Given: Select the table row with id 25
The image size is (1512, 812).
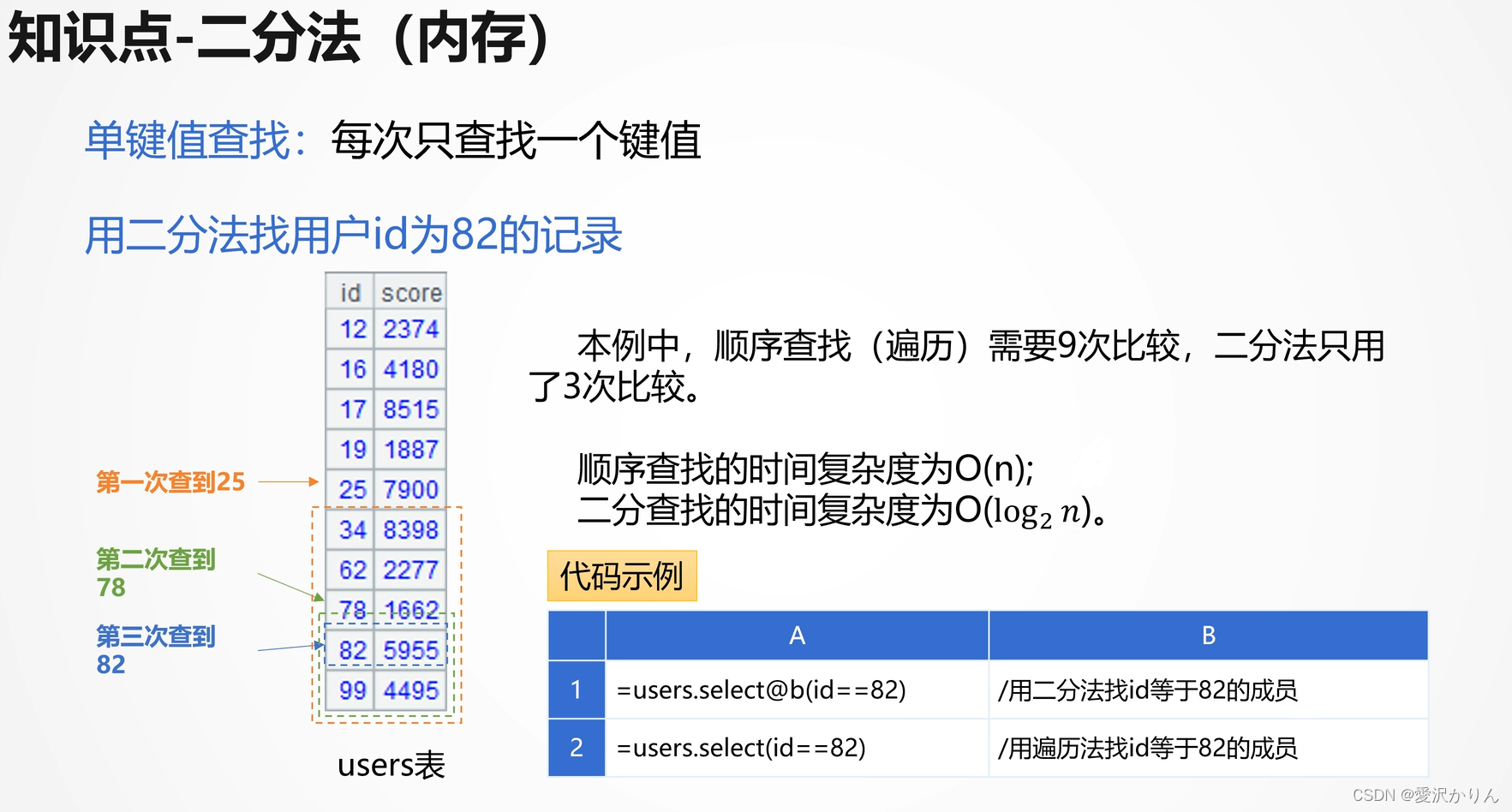Looking at the screenshot, I should click(x=385, y=489).
